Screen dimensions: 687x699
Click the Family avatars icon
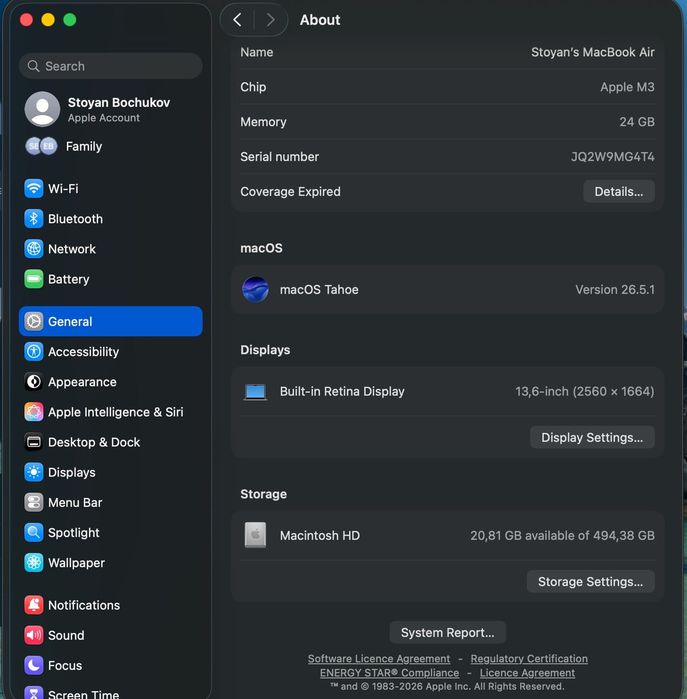[41, 146]
